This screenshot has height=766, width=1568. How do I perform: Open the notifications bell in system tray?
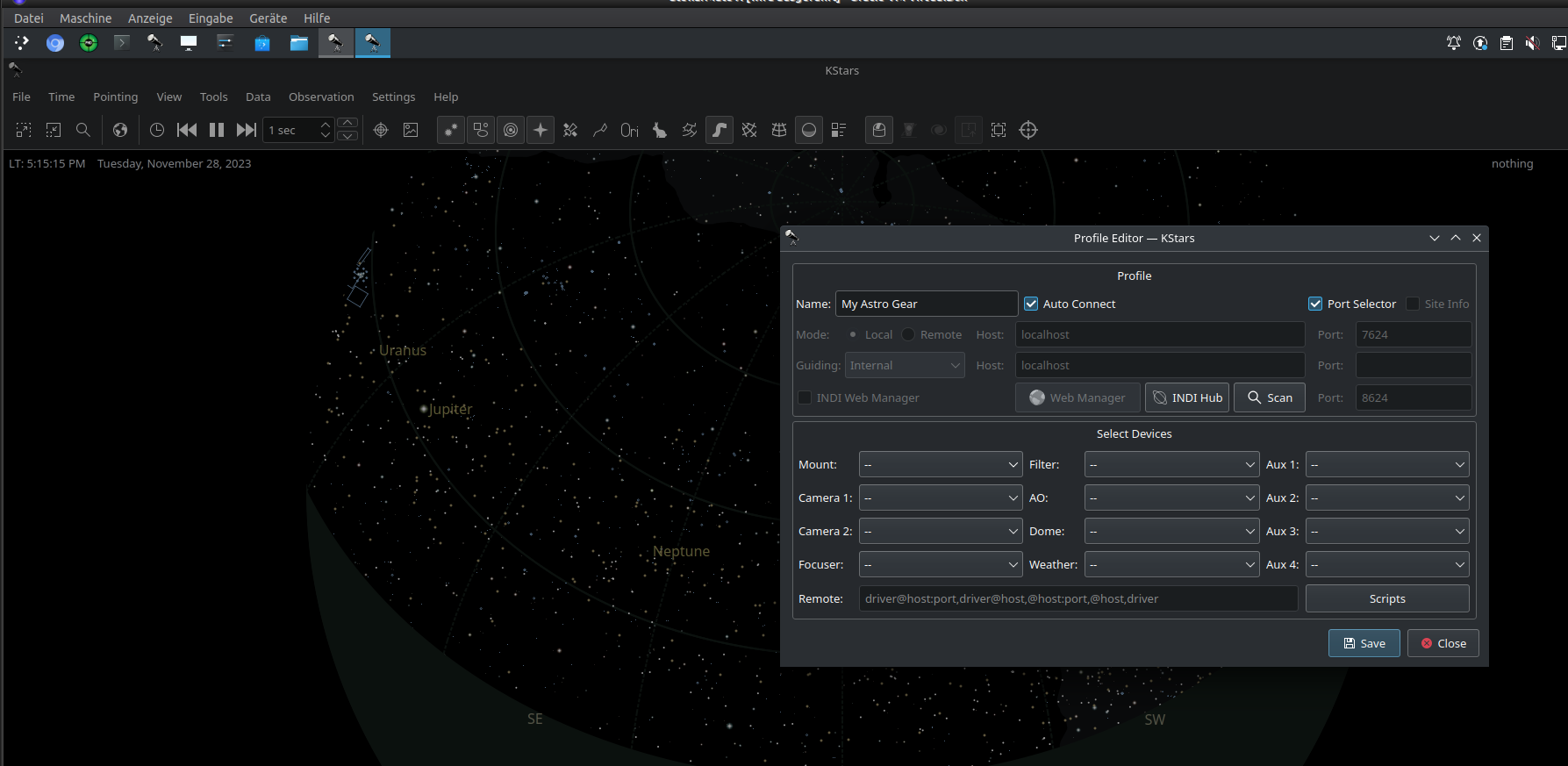pos(1454,43)
